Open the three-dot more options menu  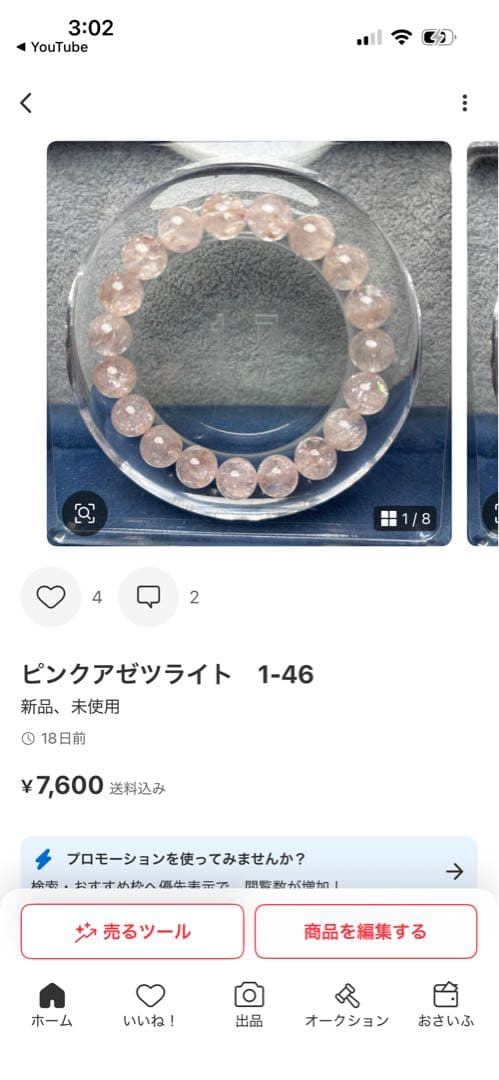click(x=465, y=103)
